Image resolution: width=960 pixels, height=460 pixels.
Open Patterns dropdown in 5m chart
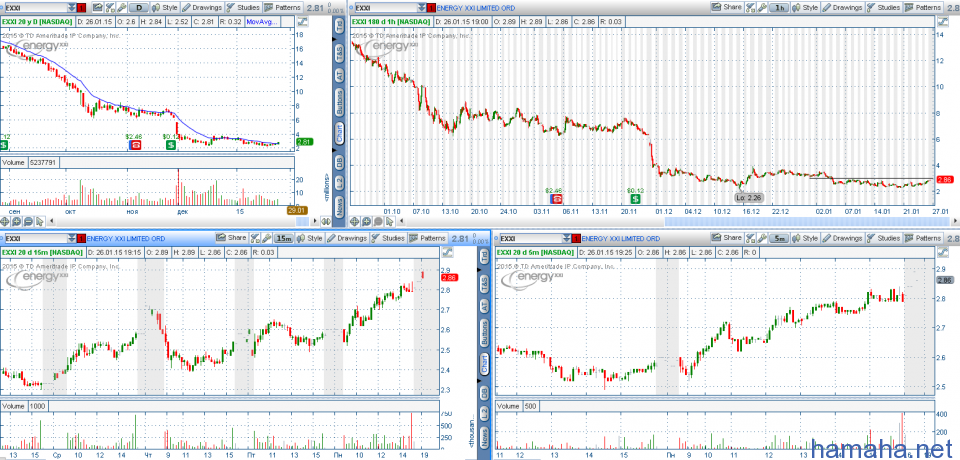pyautogui.click(x=922, y=238)
